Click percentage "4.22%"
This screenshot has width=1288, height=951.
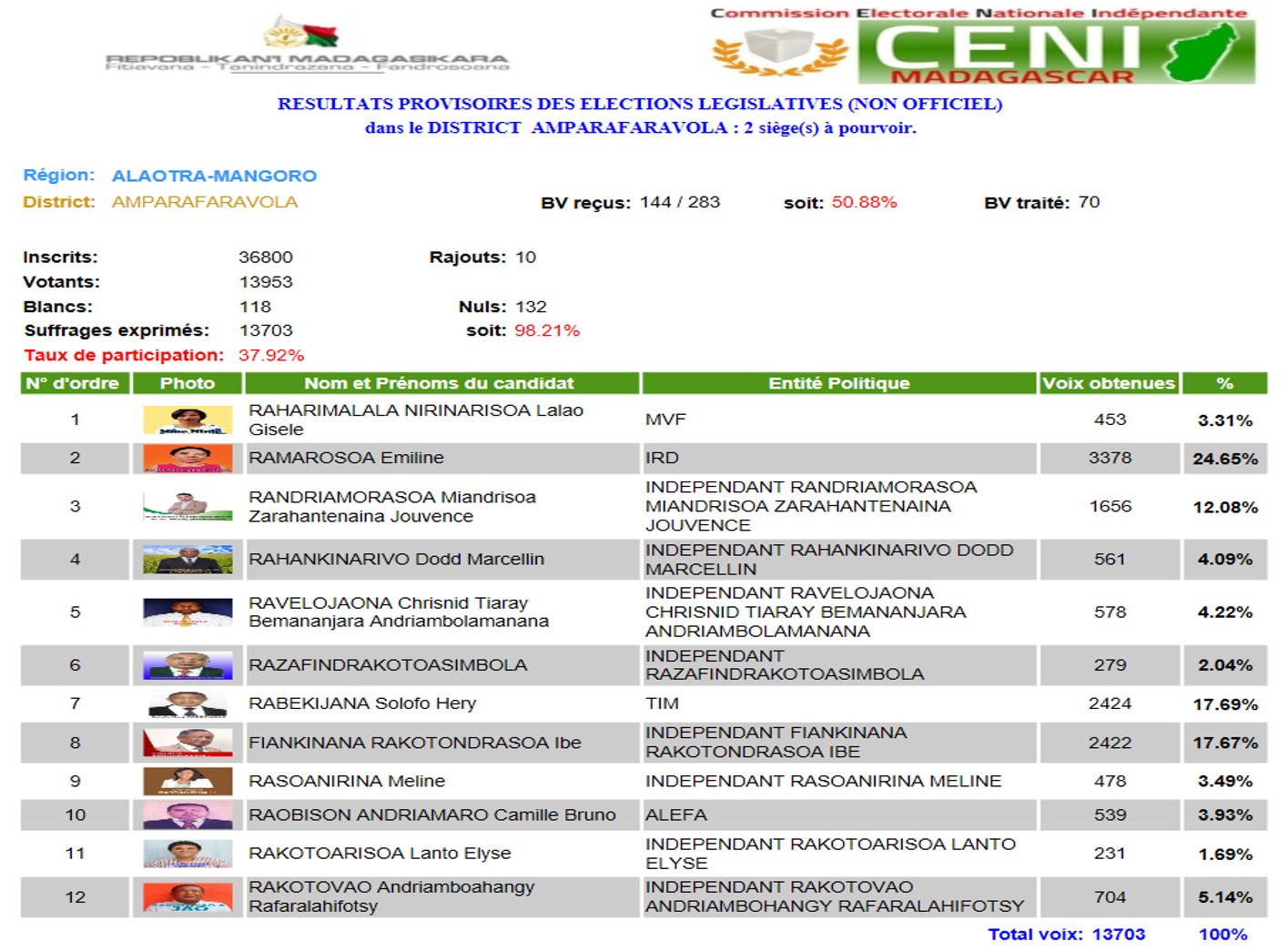(1225, 612)
